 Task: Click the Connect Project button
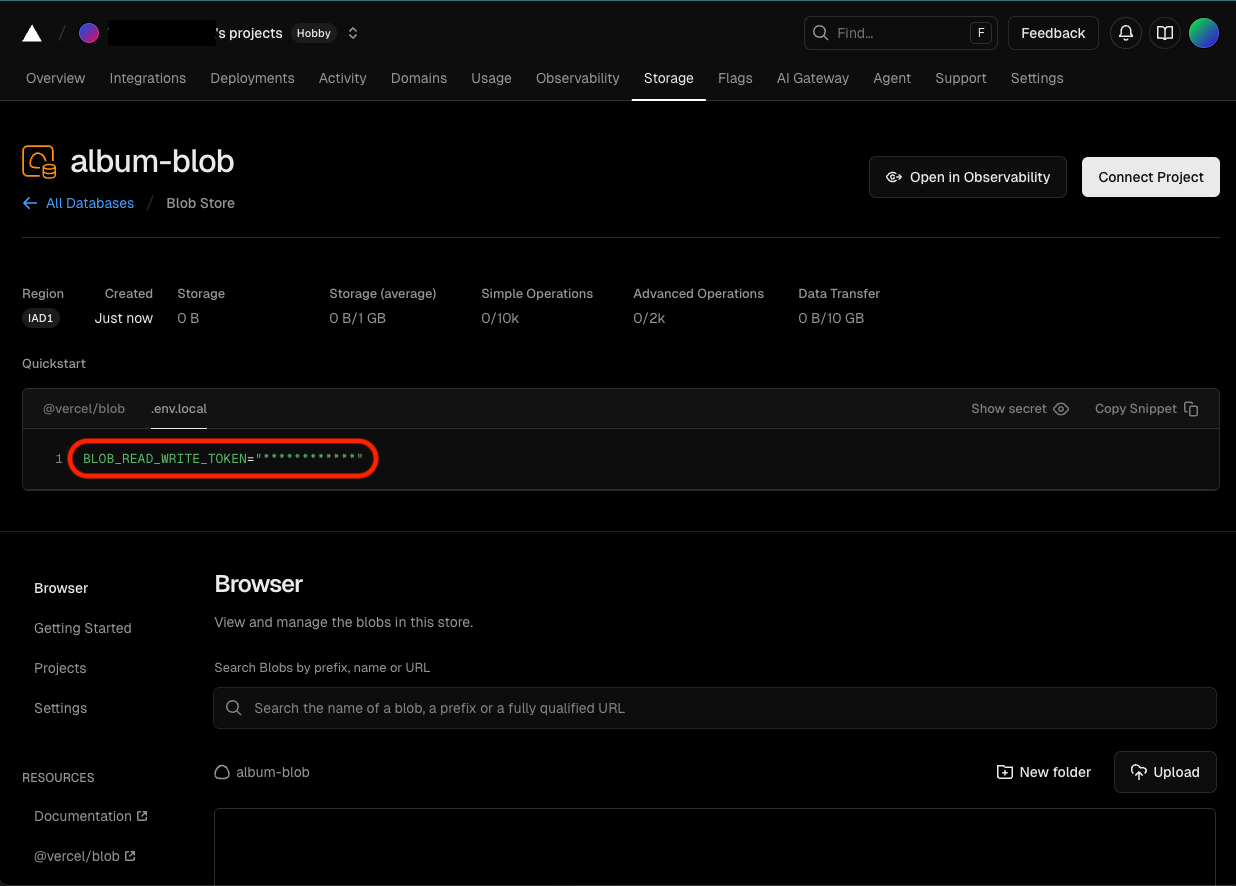tap(1150, 176)
